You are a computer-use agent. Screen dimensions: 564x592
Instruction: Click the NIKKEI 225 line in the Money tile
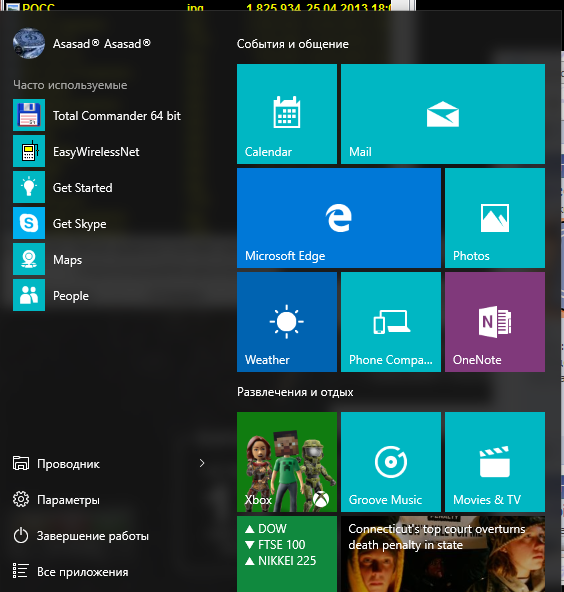click(280, 561)
